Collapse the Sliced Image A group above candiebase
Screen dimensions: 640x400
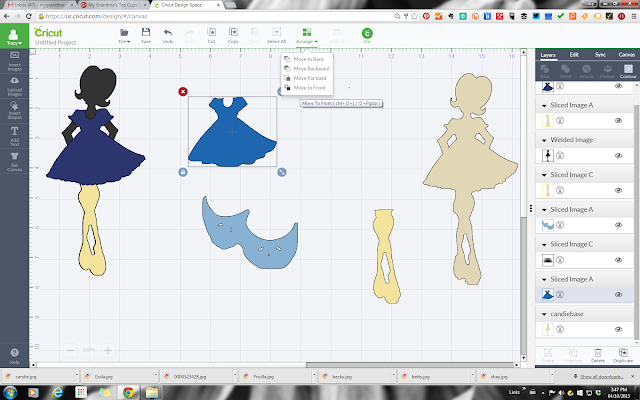544,280
